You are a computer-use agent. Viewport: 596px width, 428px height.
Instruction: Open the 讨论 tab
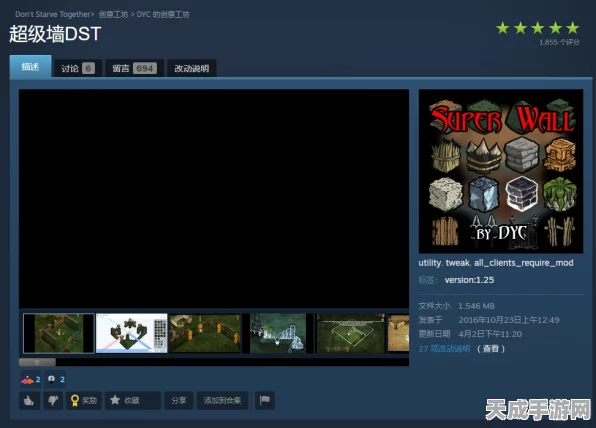point(78,68)
